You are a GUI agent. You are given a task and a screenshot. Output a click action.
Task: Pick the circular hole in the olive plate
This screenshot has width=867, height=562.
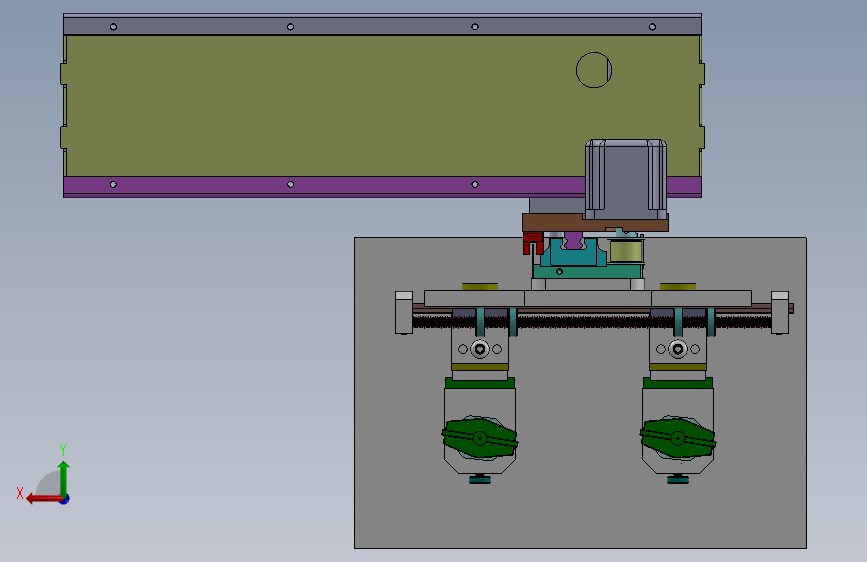(594, 70)
